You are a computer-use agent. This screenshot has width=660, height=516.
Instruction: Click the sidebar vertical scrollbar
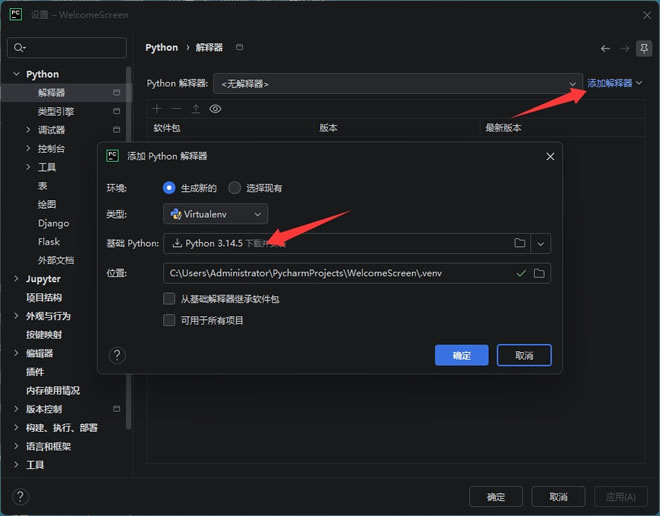pos(128,248)
